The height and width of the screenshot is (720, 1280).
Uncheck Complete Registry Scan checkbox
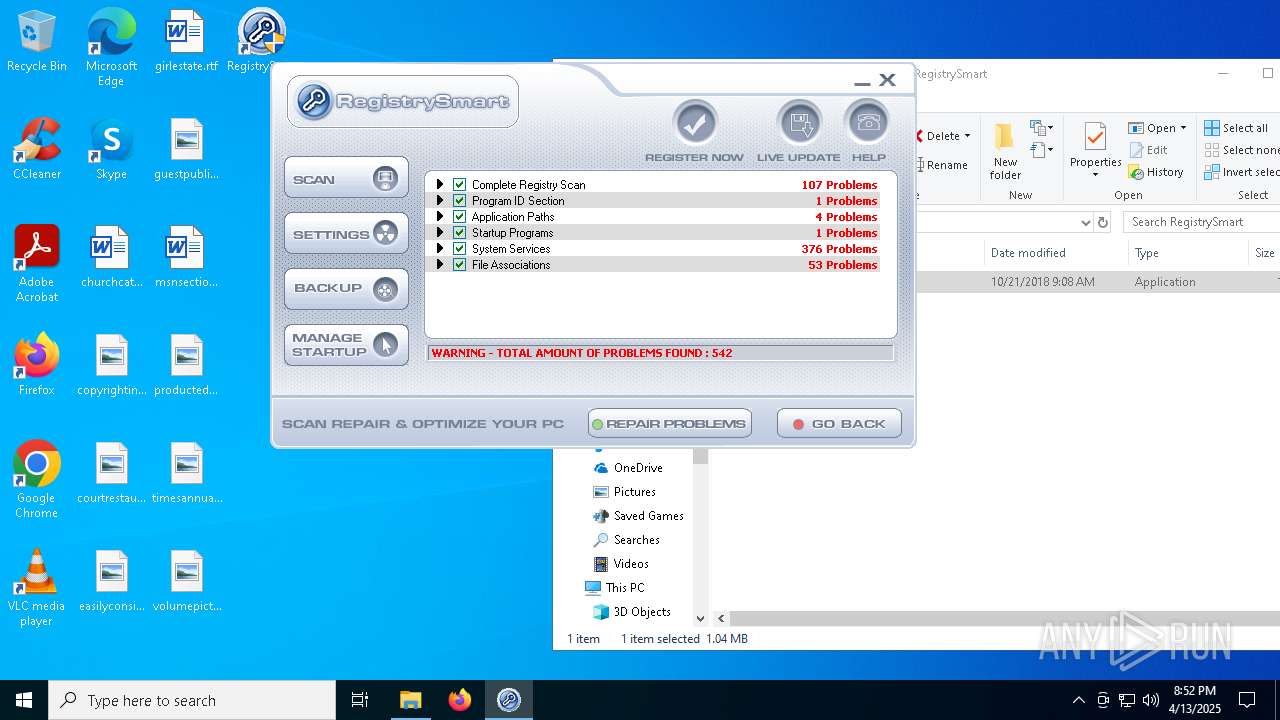460,185
